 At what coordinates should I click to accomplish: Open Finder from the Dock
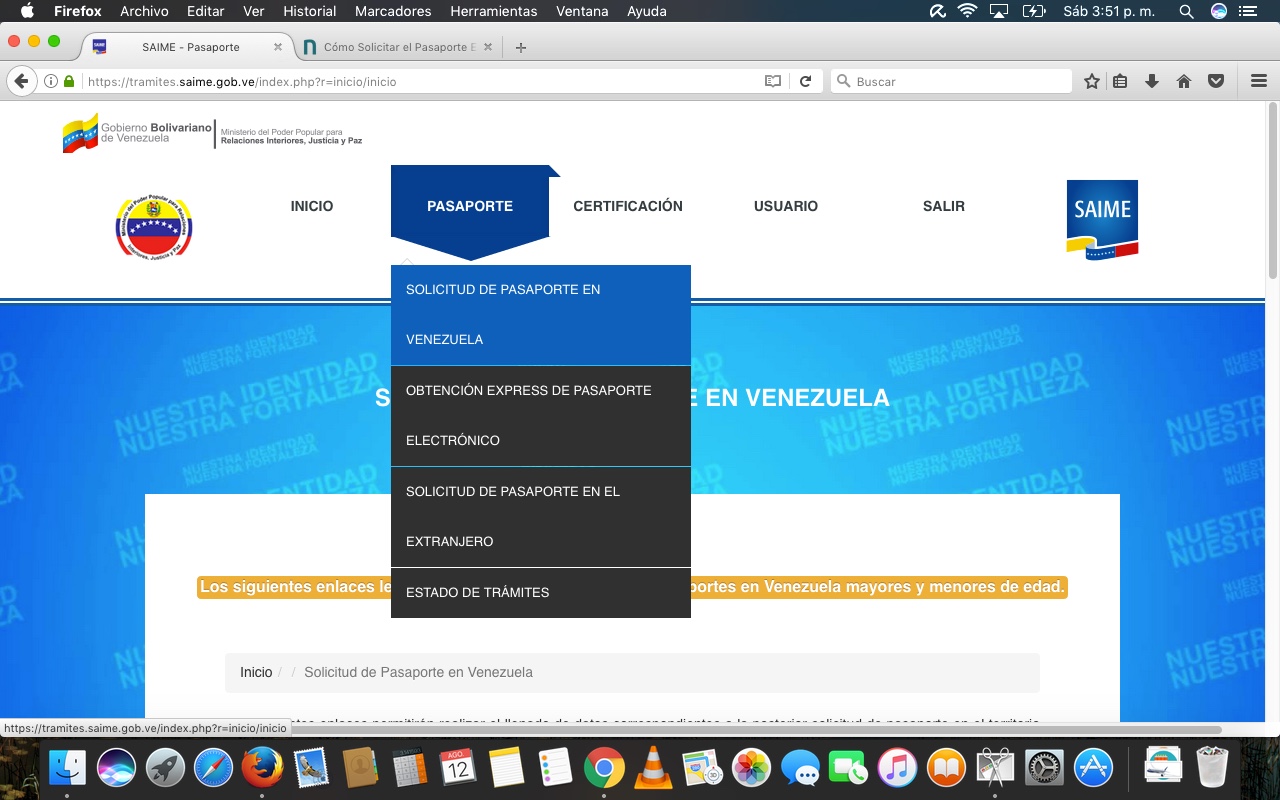(68, 767)
